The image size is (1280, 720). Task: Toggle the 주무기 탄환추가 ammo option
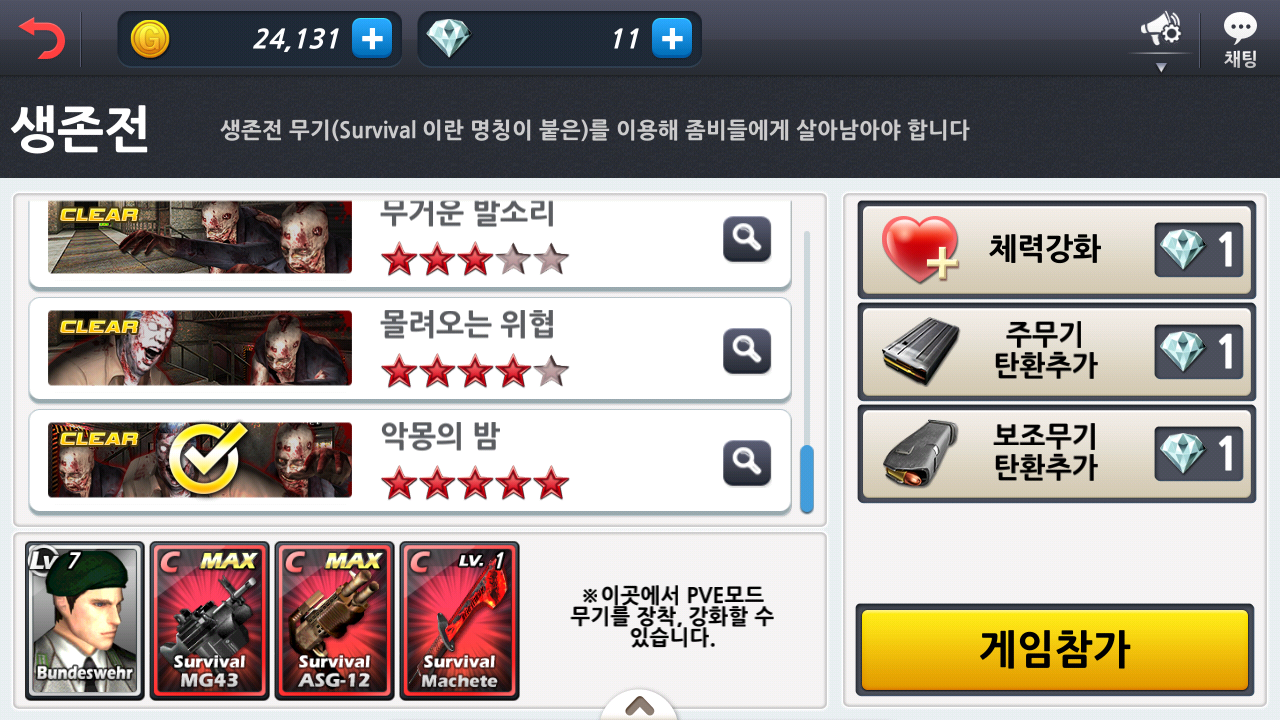[1056, 351]
